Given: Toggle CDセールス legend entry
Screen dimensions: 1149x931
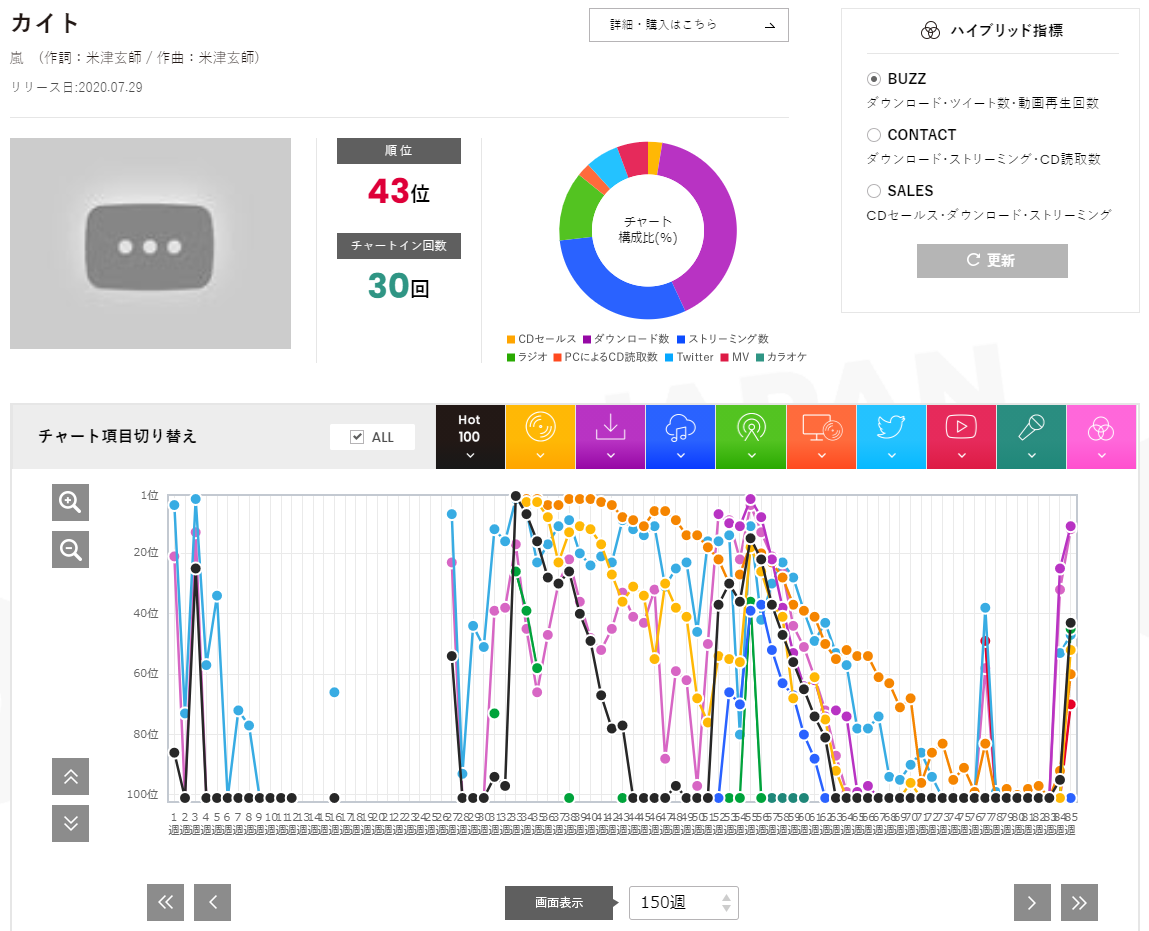Looking at the screenshot, I should 542,339.
